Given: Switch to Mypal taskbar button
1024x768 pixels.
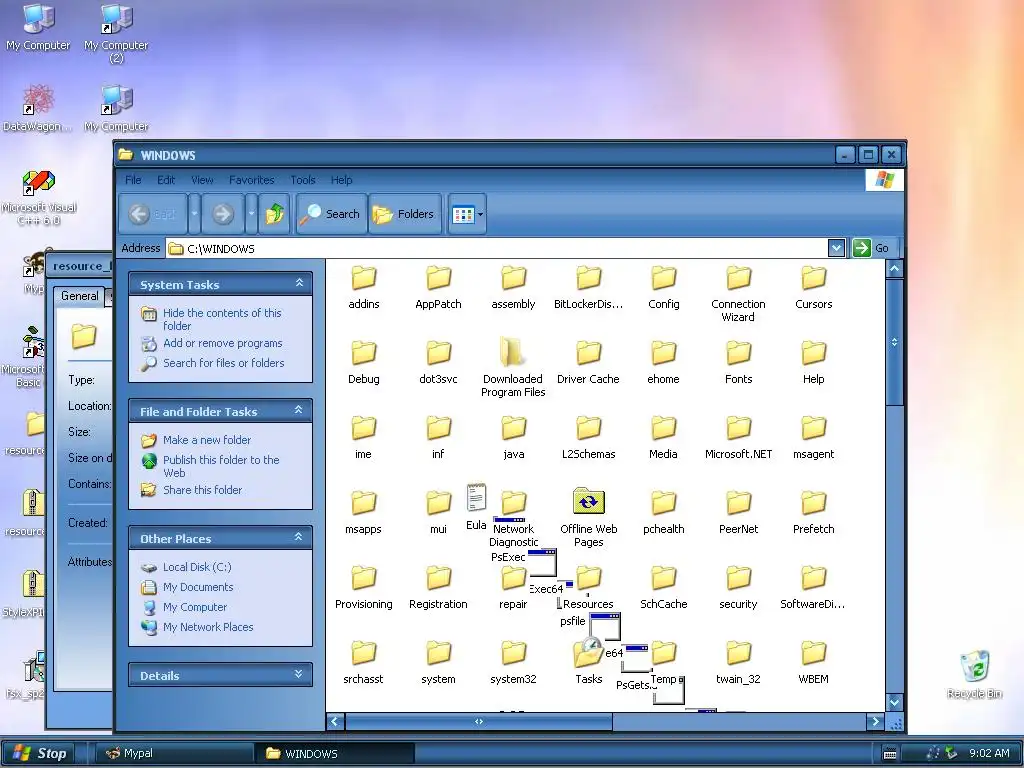Looking at the screenshot, I should [x=174, y=753].
